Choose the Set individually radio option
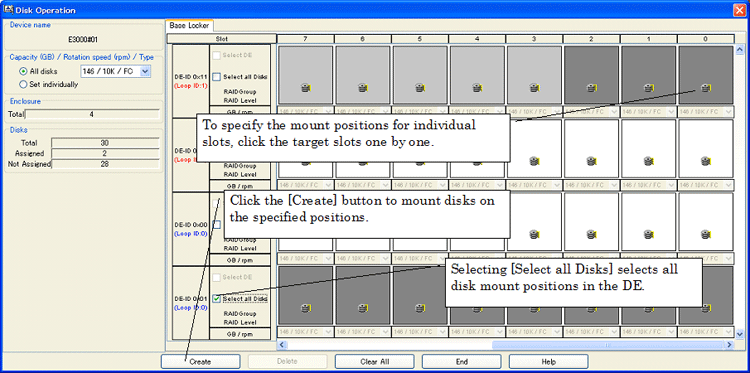 (23, 84)
